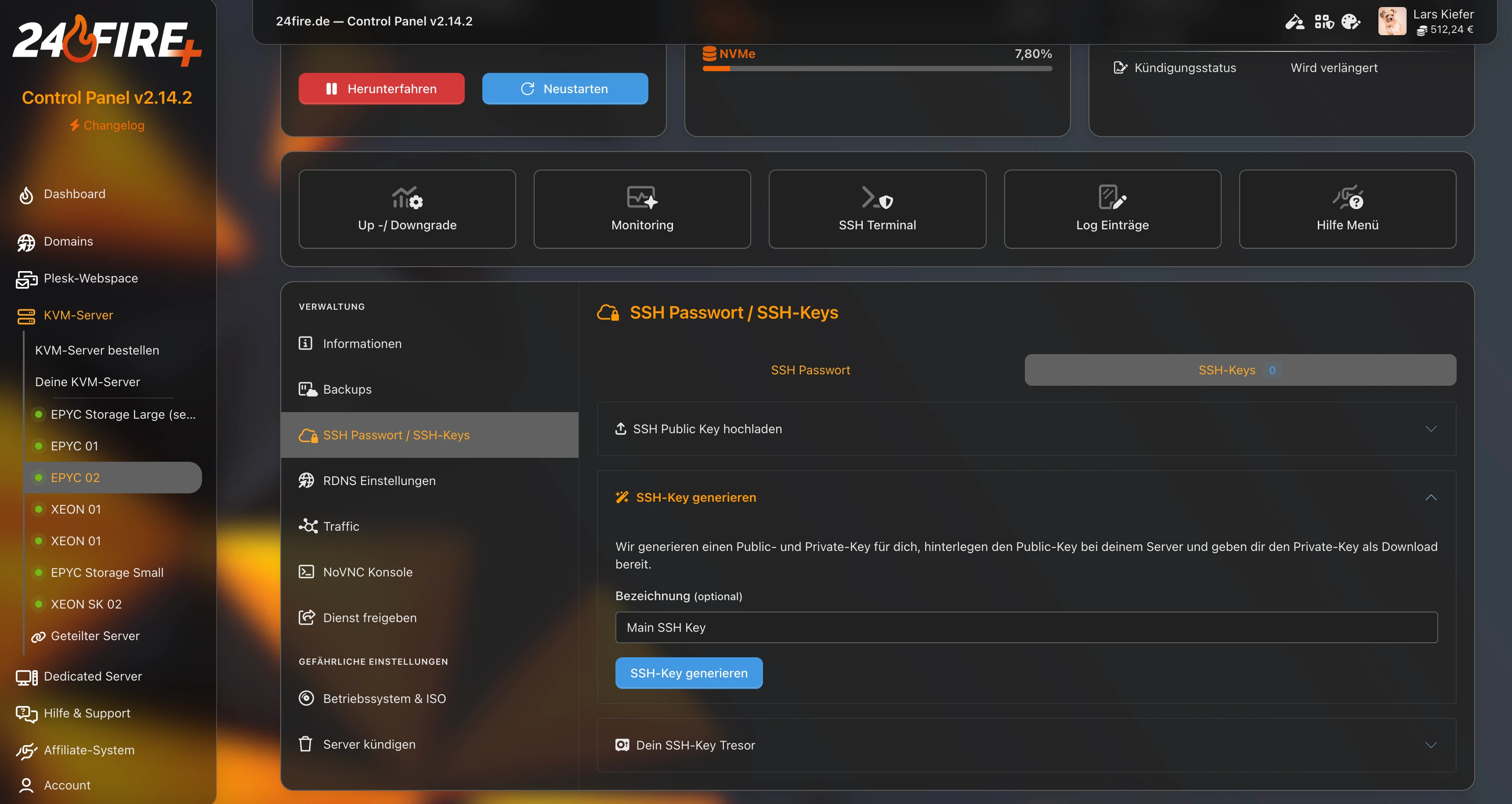This screenshot has height=804, width=1512.
Task: Open the Monitoring tile
Action: 642,209
